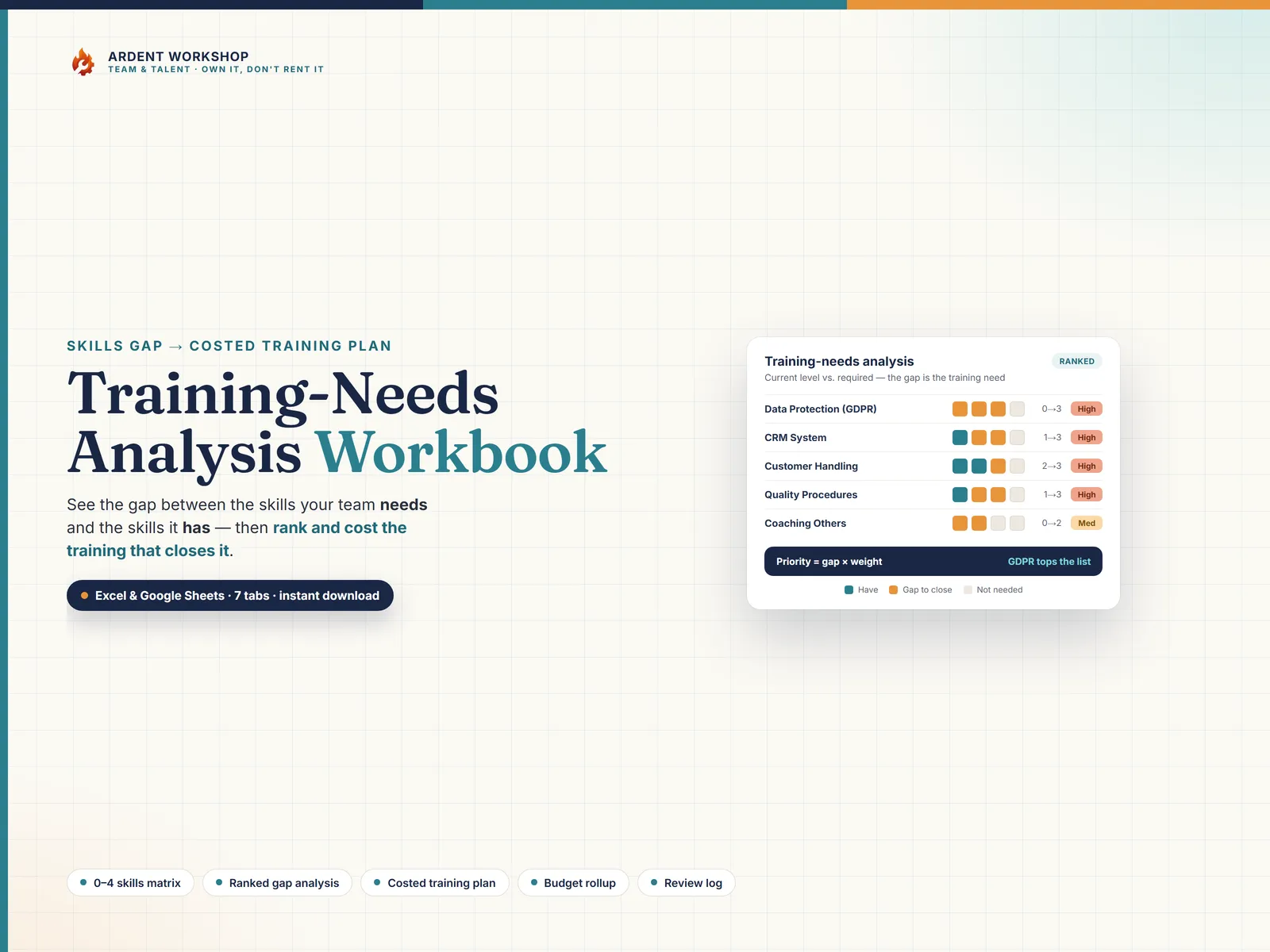
Task: Click the 'Priority = gap × weight' formula text
Action: (829, 562)
